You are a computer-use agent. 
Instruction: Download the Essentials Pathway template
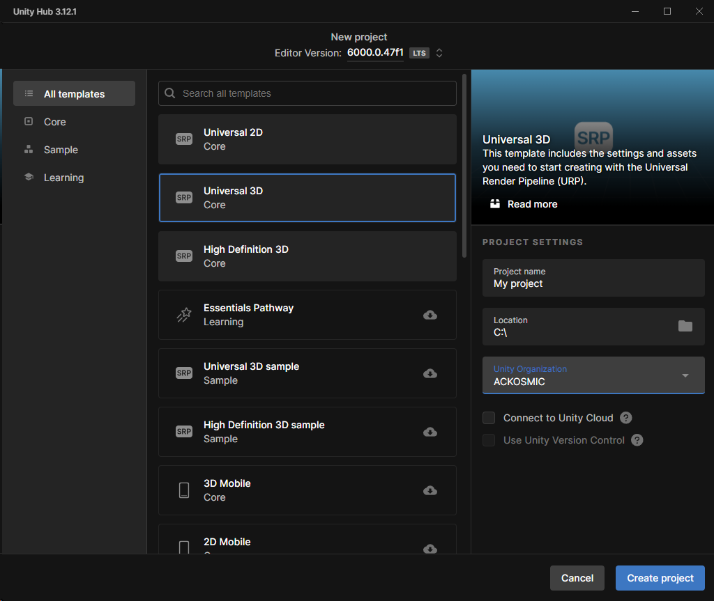pos(430,315)
